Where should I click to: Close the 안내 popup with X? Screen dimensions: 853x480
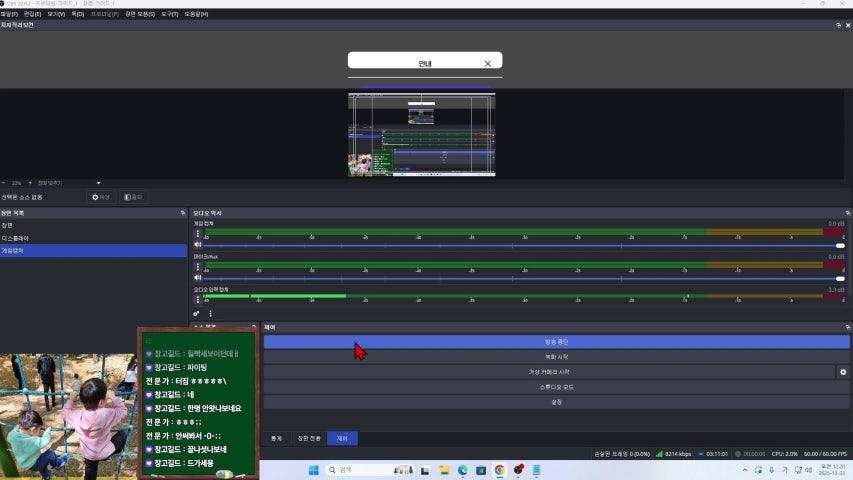tap(487, 63)
